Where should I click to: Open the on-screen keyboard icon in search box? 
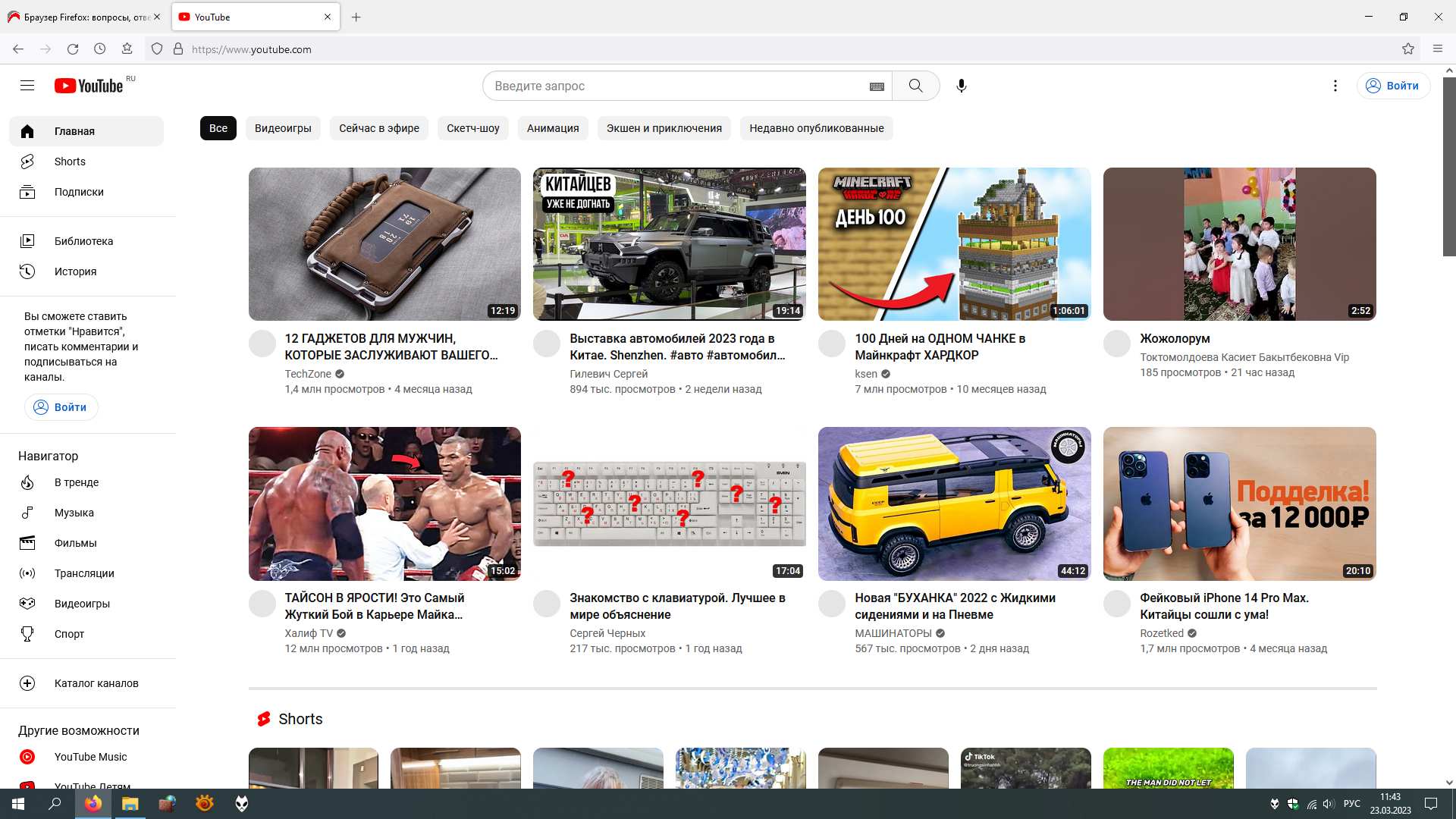click(877, 86)
